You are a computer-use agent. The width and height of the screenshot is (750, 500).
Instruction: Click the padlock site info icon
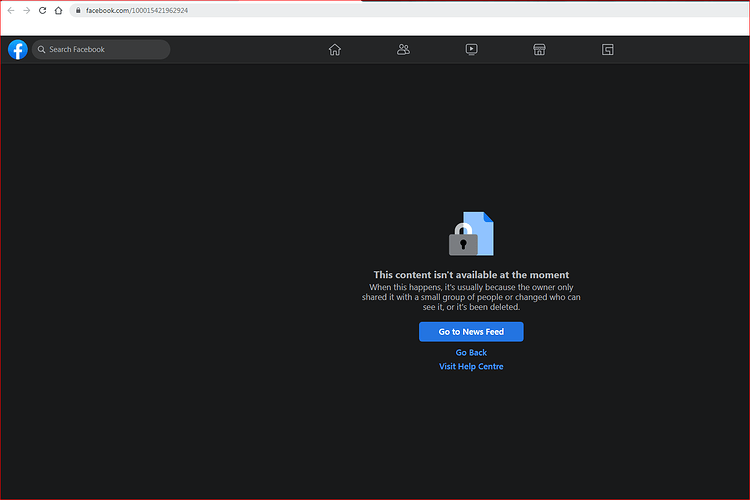(x=78, y=10)
